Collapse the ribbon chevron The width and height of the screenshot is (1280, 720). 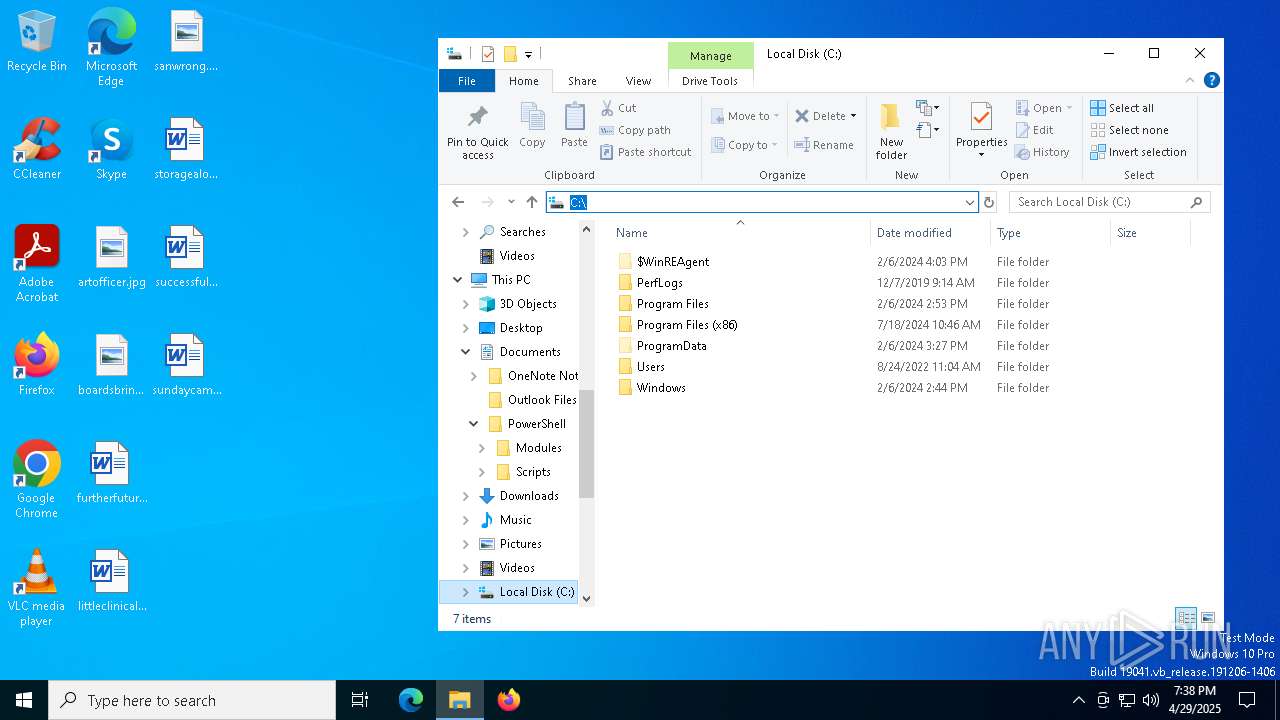pos(1190,81)
